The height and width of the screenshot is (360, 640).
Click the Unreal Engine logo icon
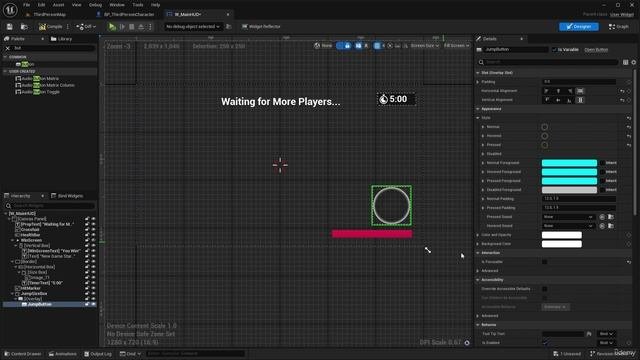click(10, 9)
